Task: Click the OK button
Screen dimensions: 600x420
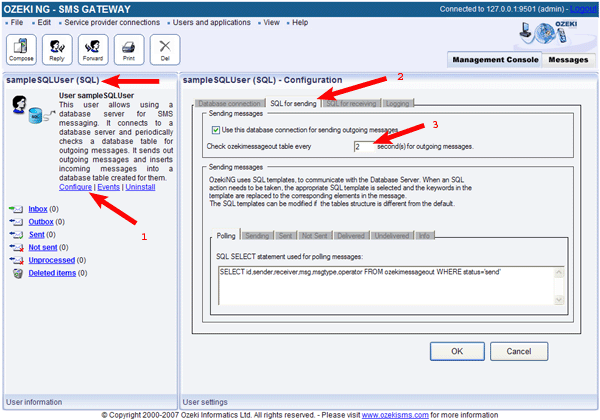Action: tap(457, 351)
